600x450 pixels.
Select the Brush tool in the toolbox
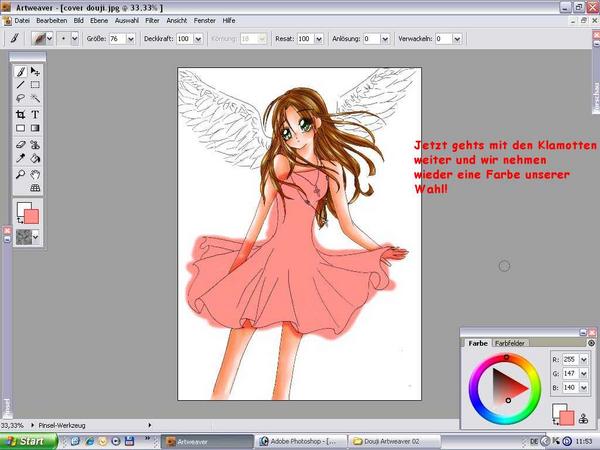(21, 72)
